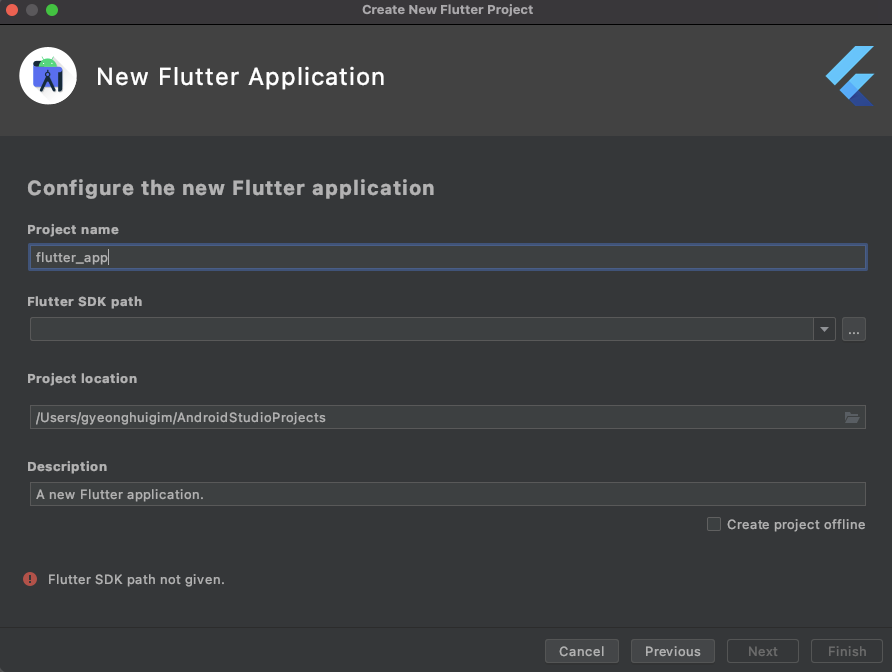Expand the Flutter SDK path dropdown arrow
The width and height of the screenshot is (892, 672).
[x=824, y=329]
